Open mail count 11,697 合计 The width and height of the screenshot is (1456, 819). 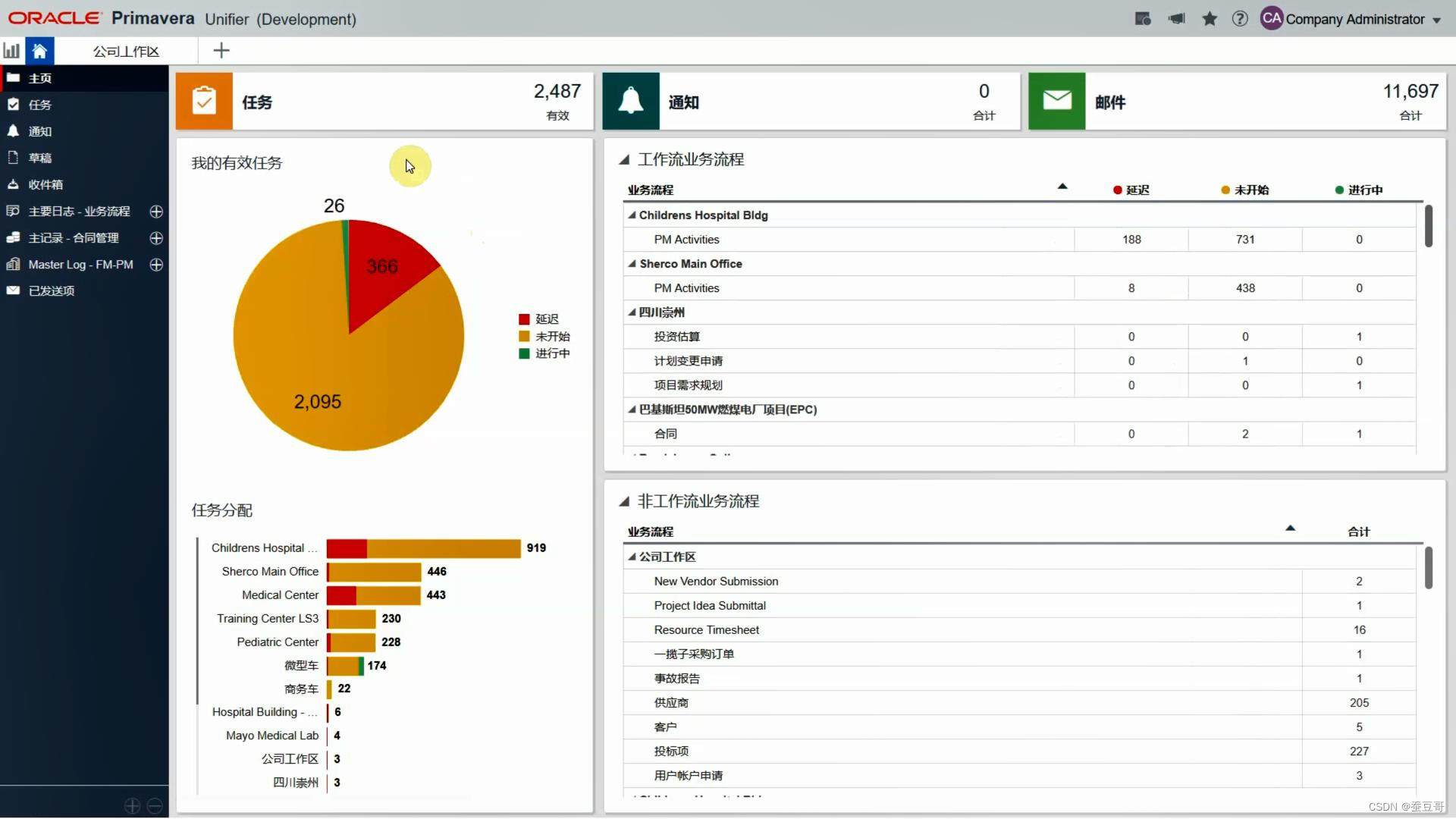point(1410,101)
